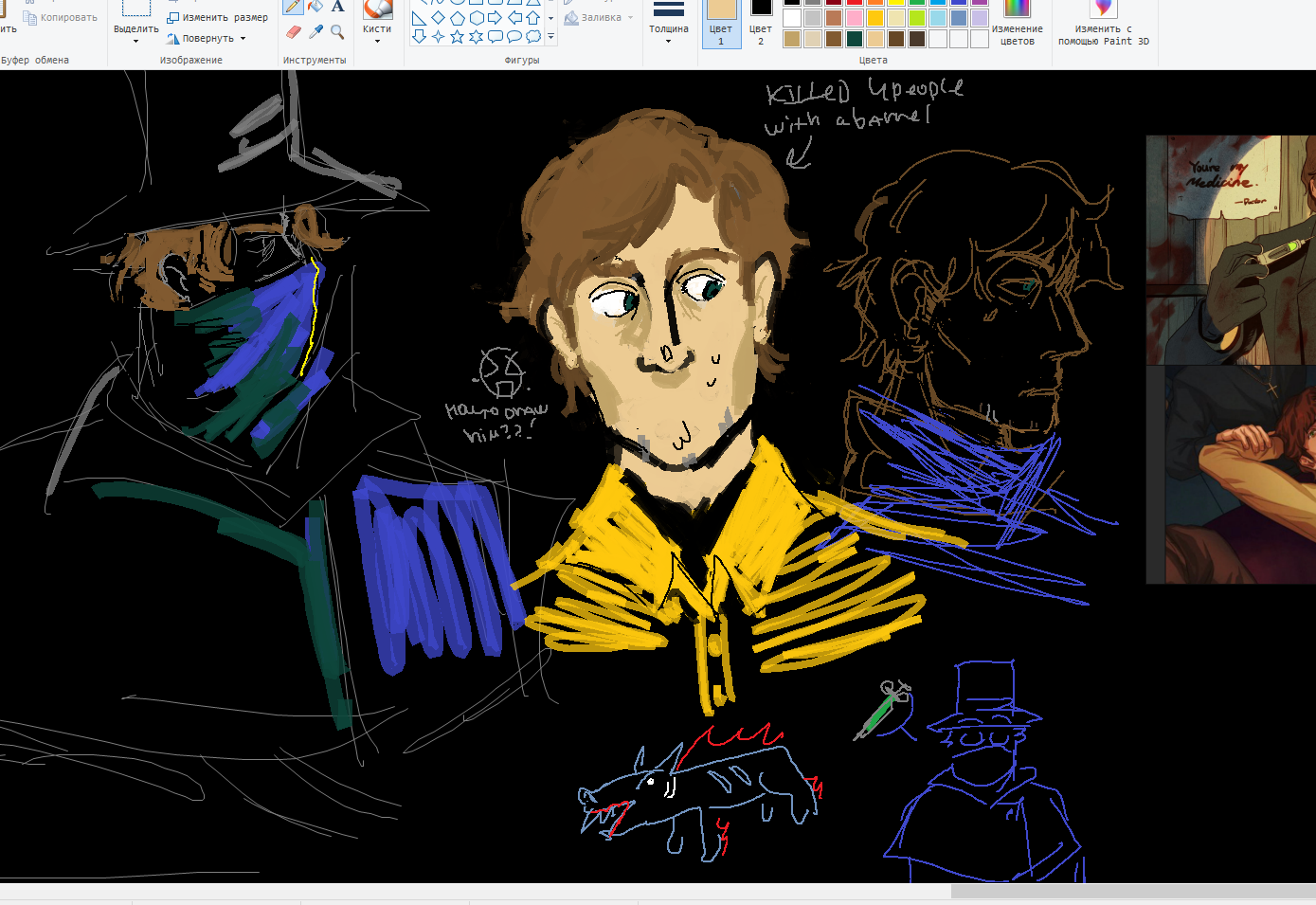Select the Pencil tool
Image resolution: width=1316 pixels, height=905 pixels.
click(294, 7)
